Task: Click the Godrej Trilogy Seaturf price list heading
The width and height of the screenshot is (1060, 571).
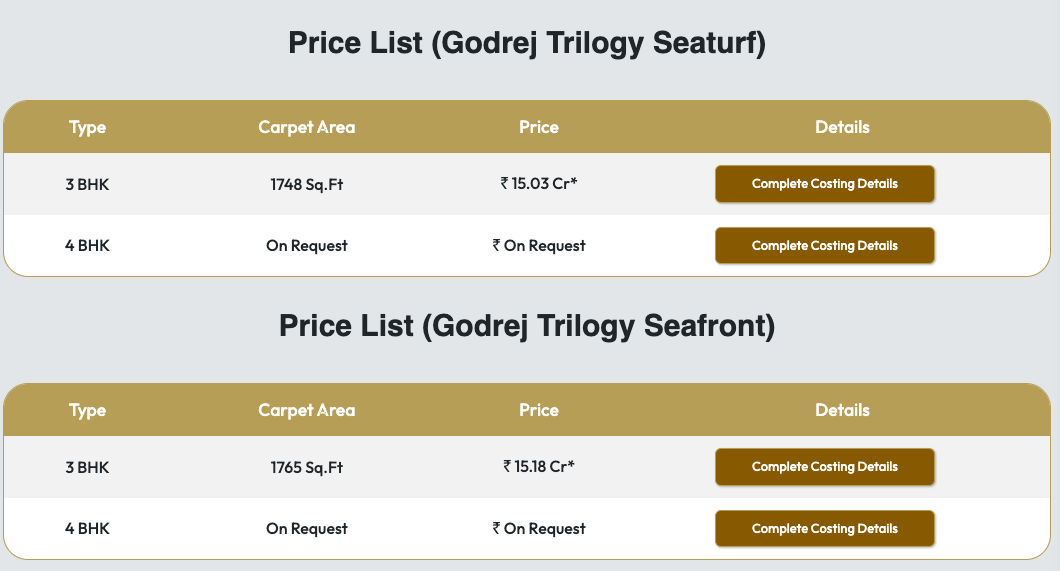Action: [527, 44]
